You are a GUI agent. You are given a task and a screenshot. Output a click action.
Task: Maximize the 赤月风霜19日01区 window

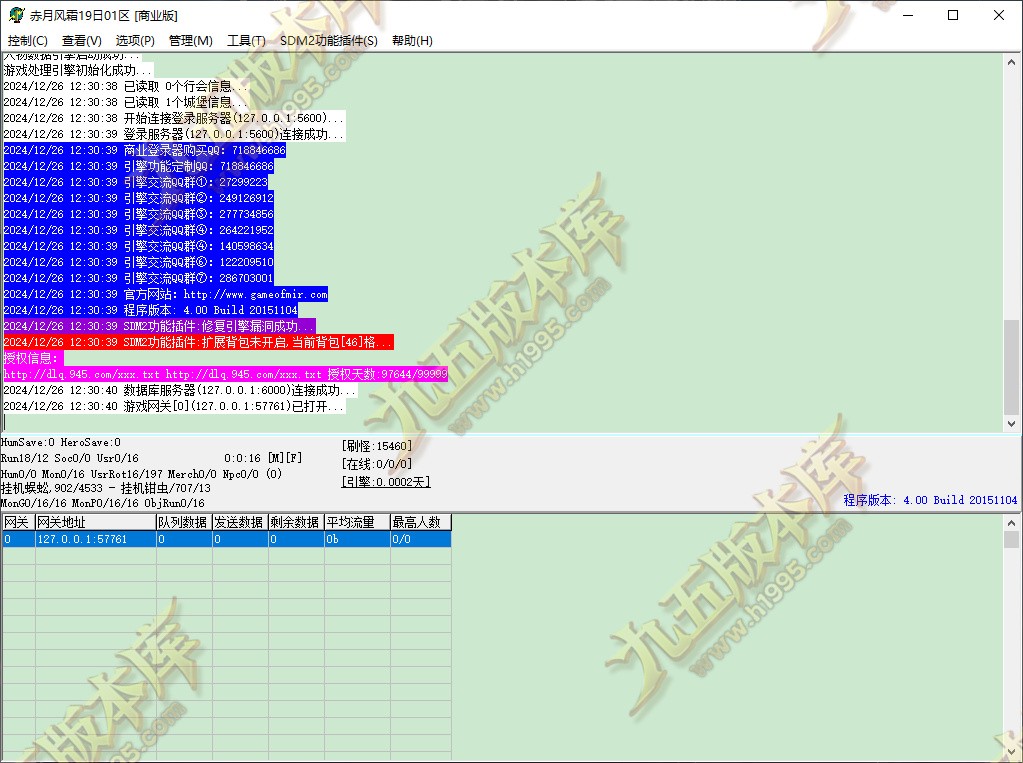(x=953, y=15)
